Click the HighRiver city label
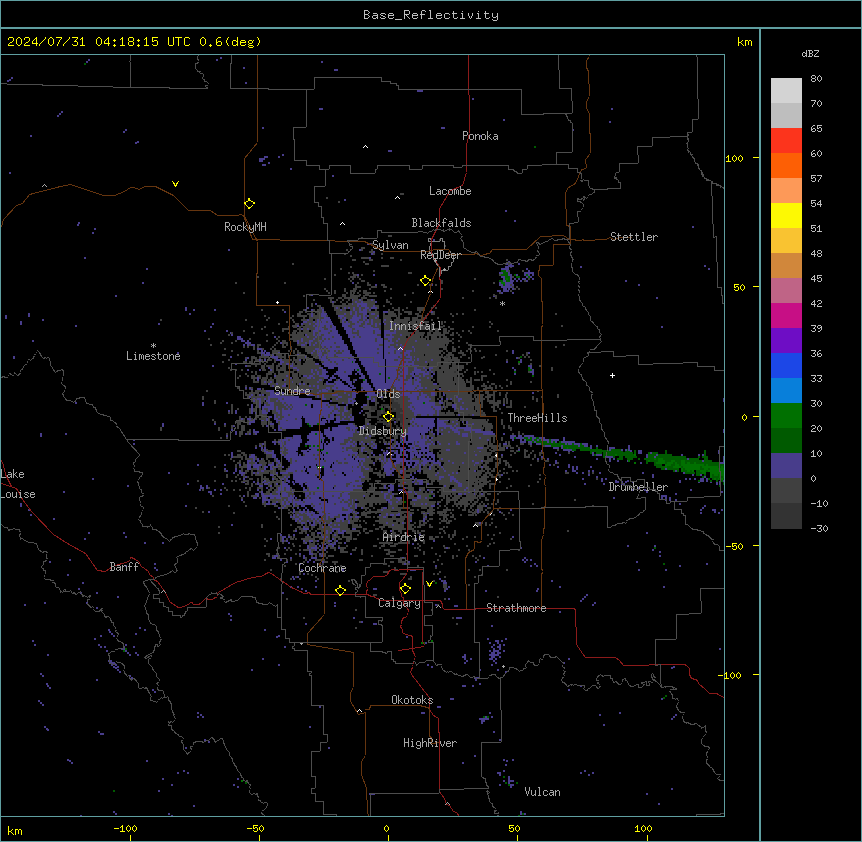862x842 pixels. coord(430,743)
